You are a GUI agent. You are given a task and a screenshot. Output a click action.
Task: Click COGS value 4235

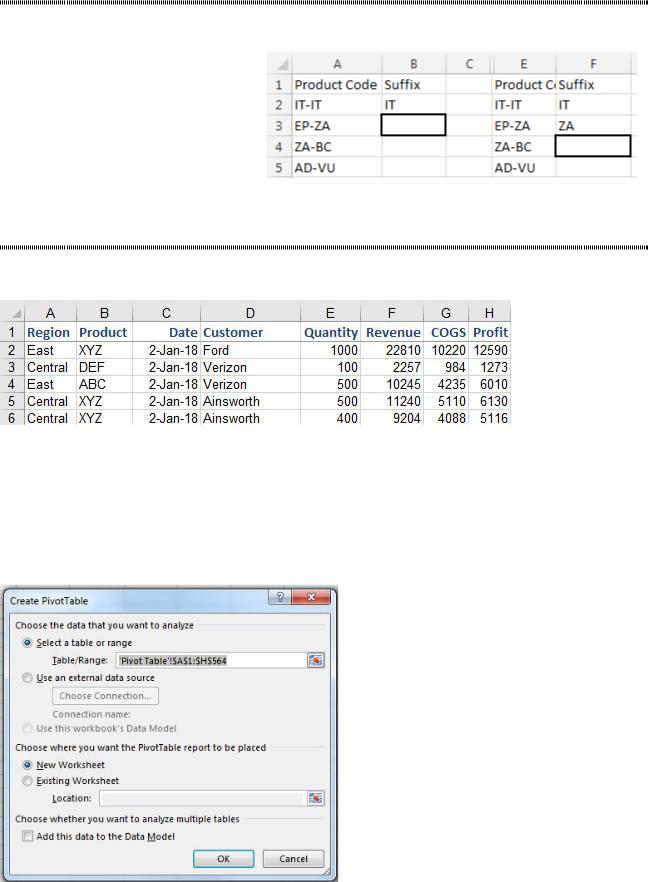(x=446, y=384)
